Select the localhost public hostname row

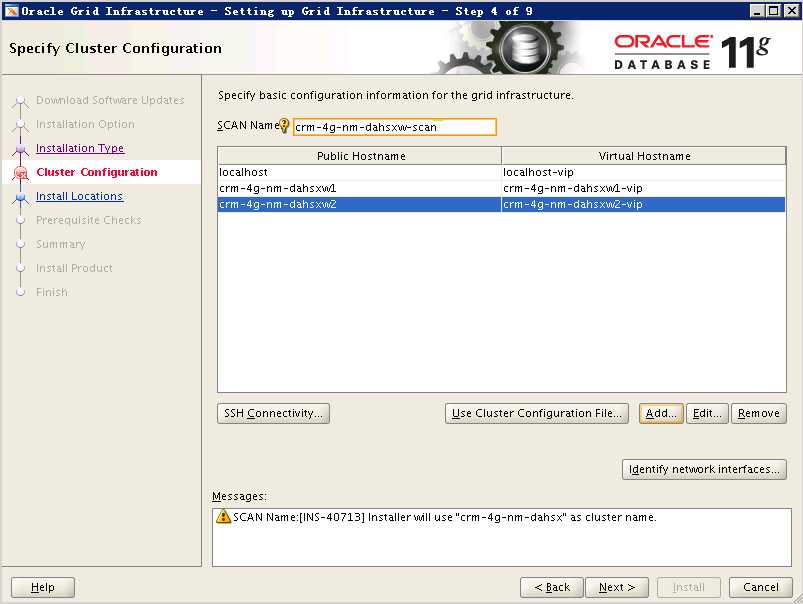[360, 172]
